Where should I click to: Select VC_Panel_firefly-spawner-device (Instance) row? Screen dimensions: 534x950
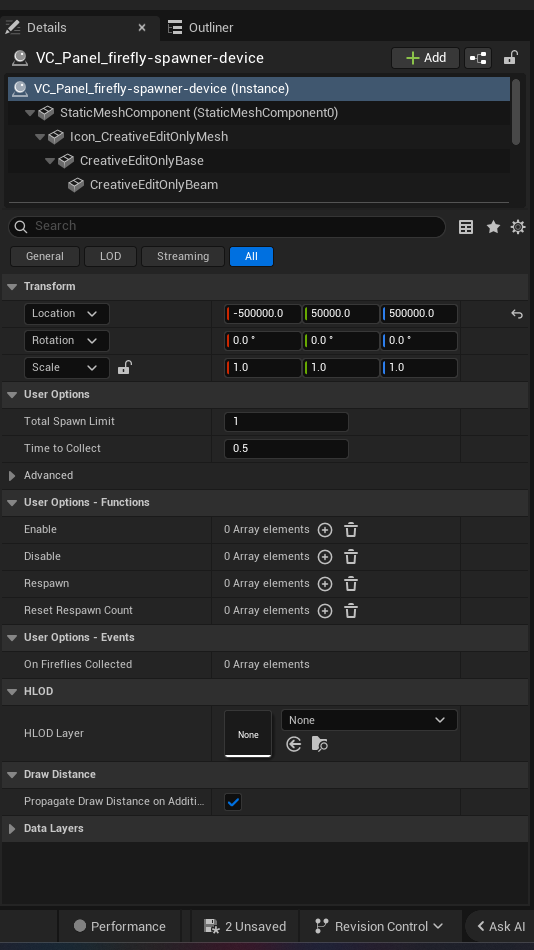tap(259, 88)
